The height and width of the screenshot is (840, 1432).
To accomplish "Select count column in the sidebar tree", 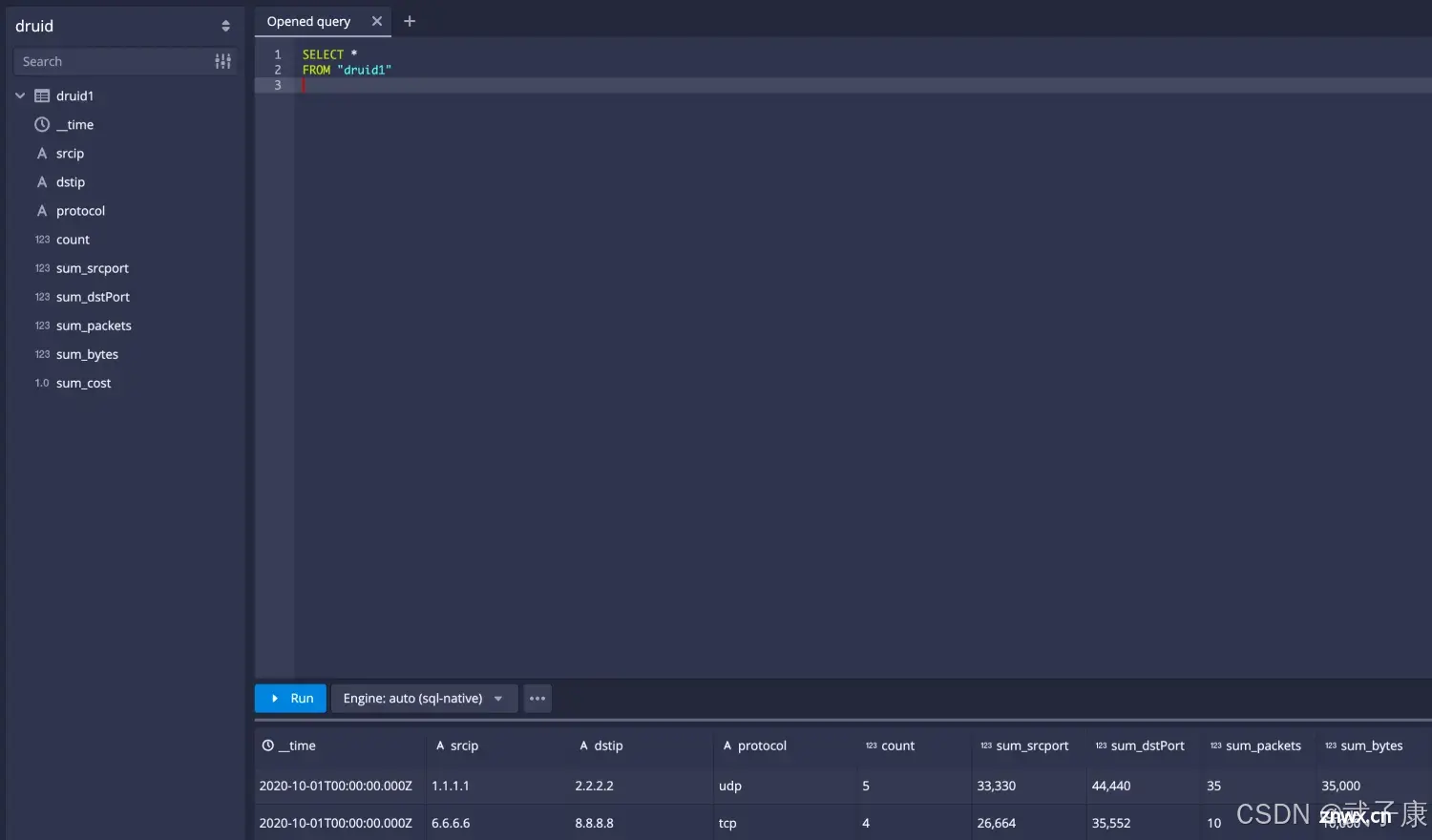I will click(x=73, y=240).
